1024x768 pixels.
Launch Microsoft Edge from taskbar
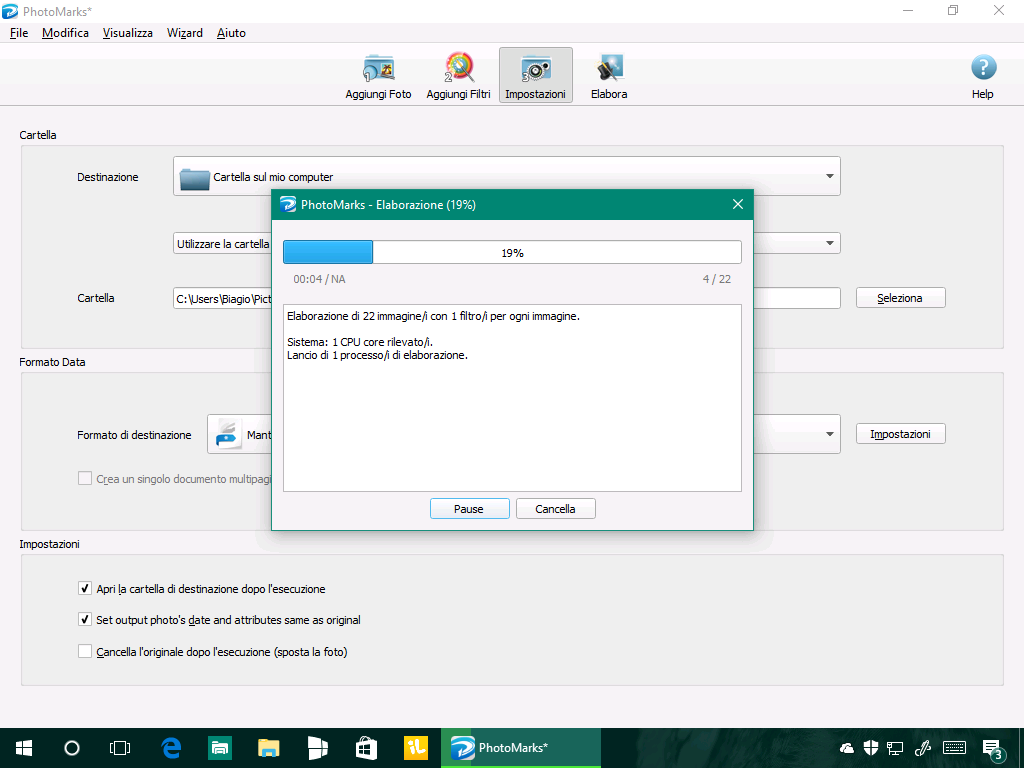click(x=171, y=748)
